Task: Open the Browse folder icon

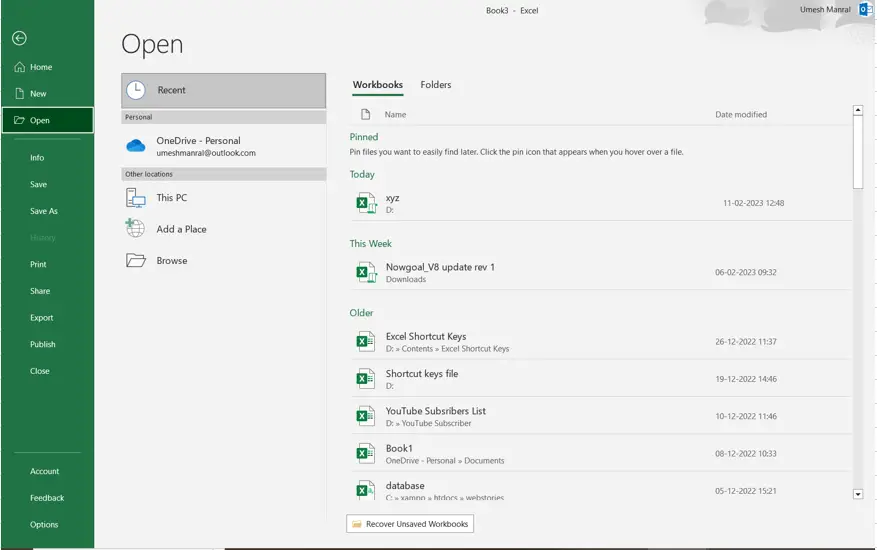Action: click(135, 260)
